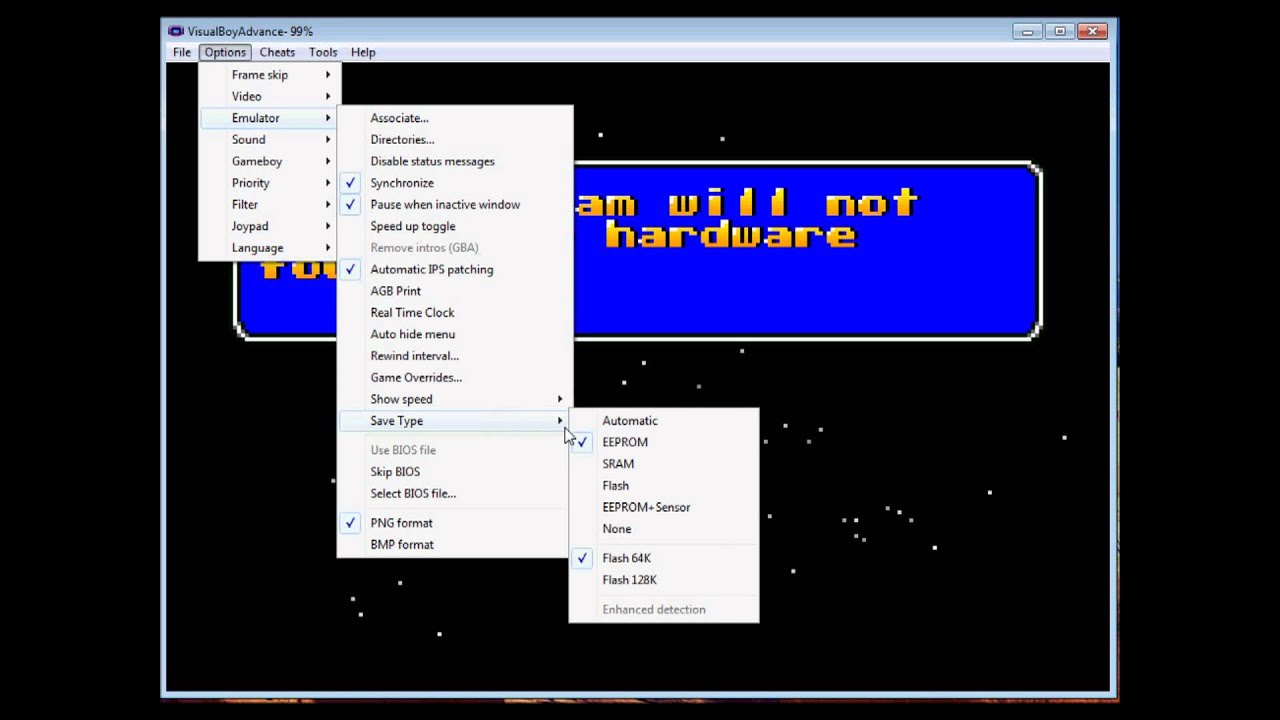
Task: Close the Options menu in menu bar
Action: pyautogui.click(x=225, y=52)
